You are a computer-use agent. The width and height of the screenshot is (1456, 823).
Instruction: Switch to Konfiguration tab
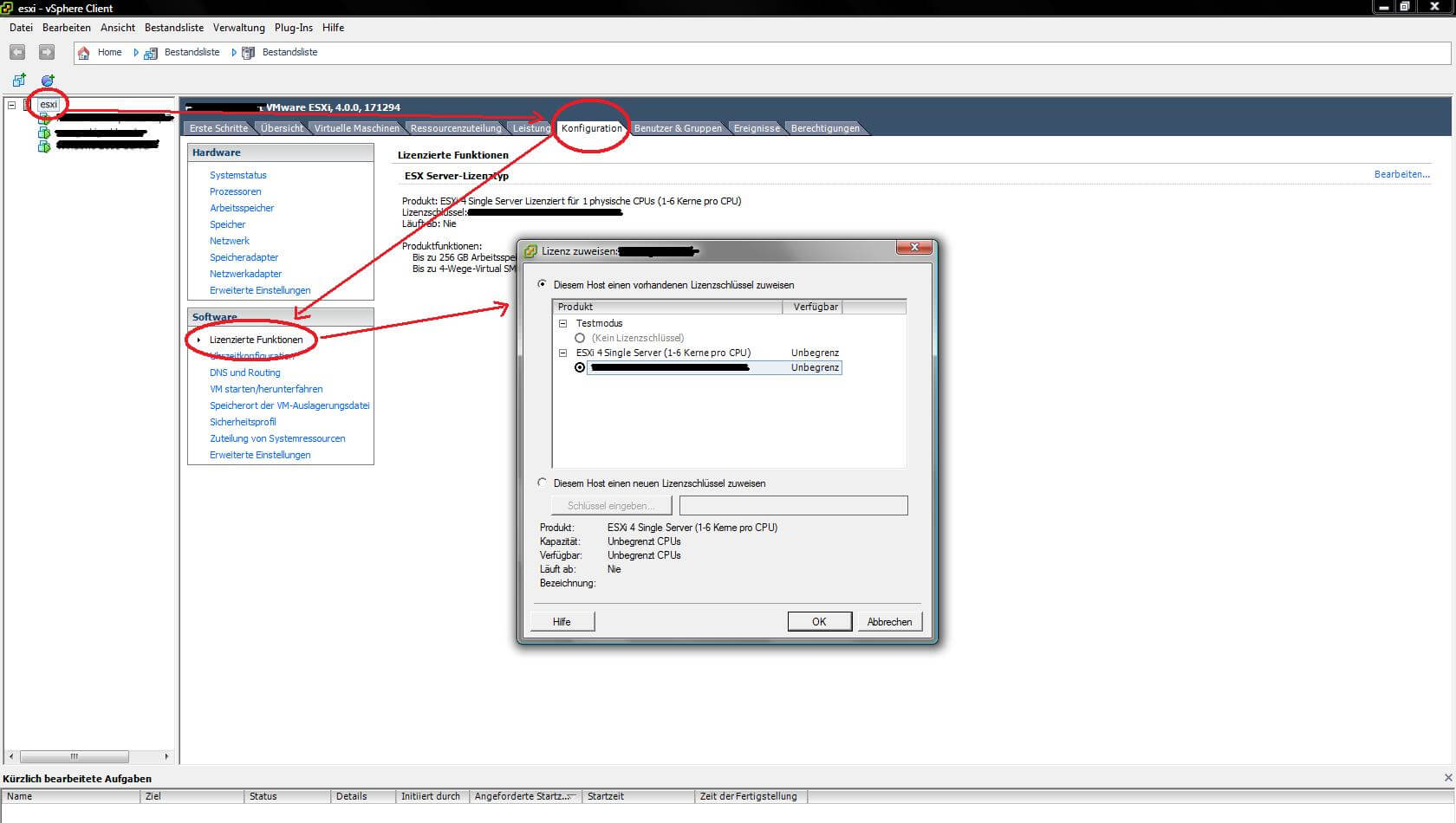pos(592,128)
